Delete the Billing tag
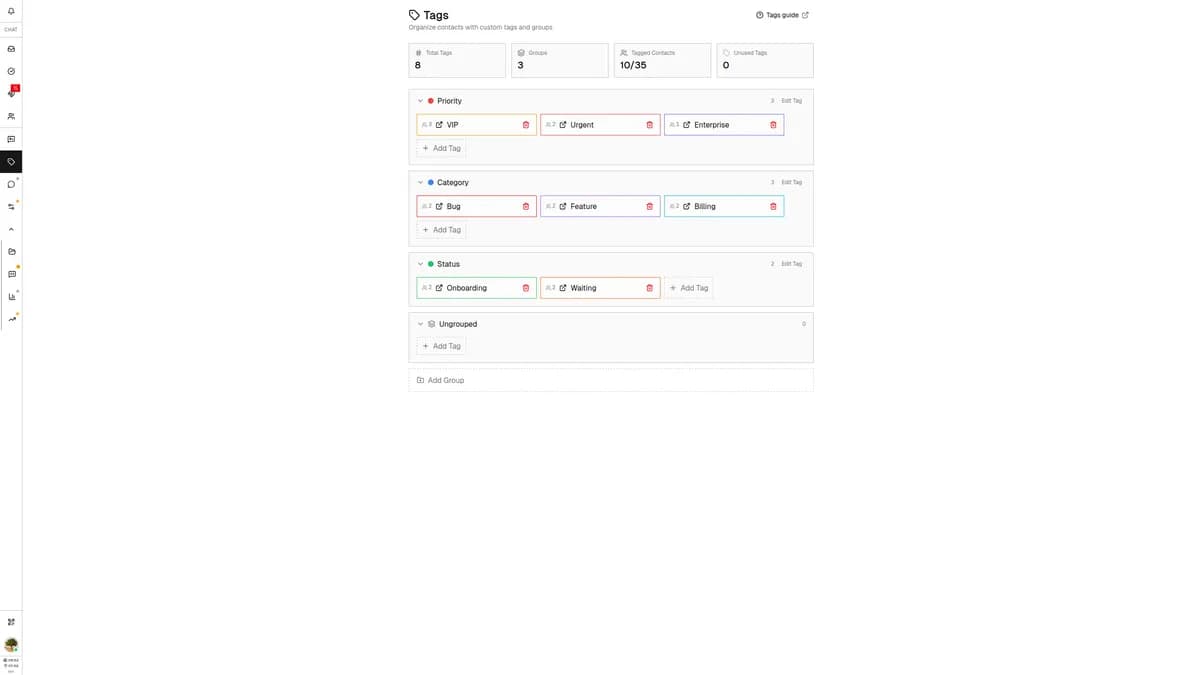This screenshot has width=1200, height=675. (773, 206)
